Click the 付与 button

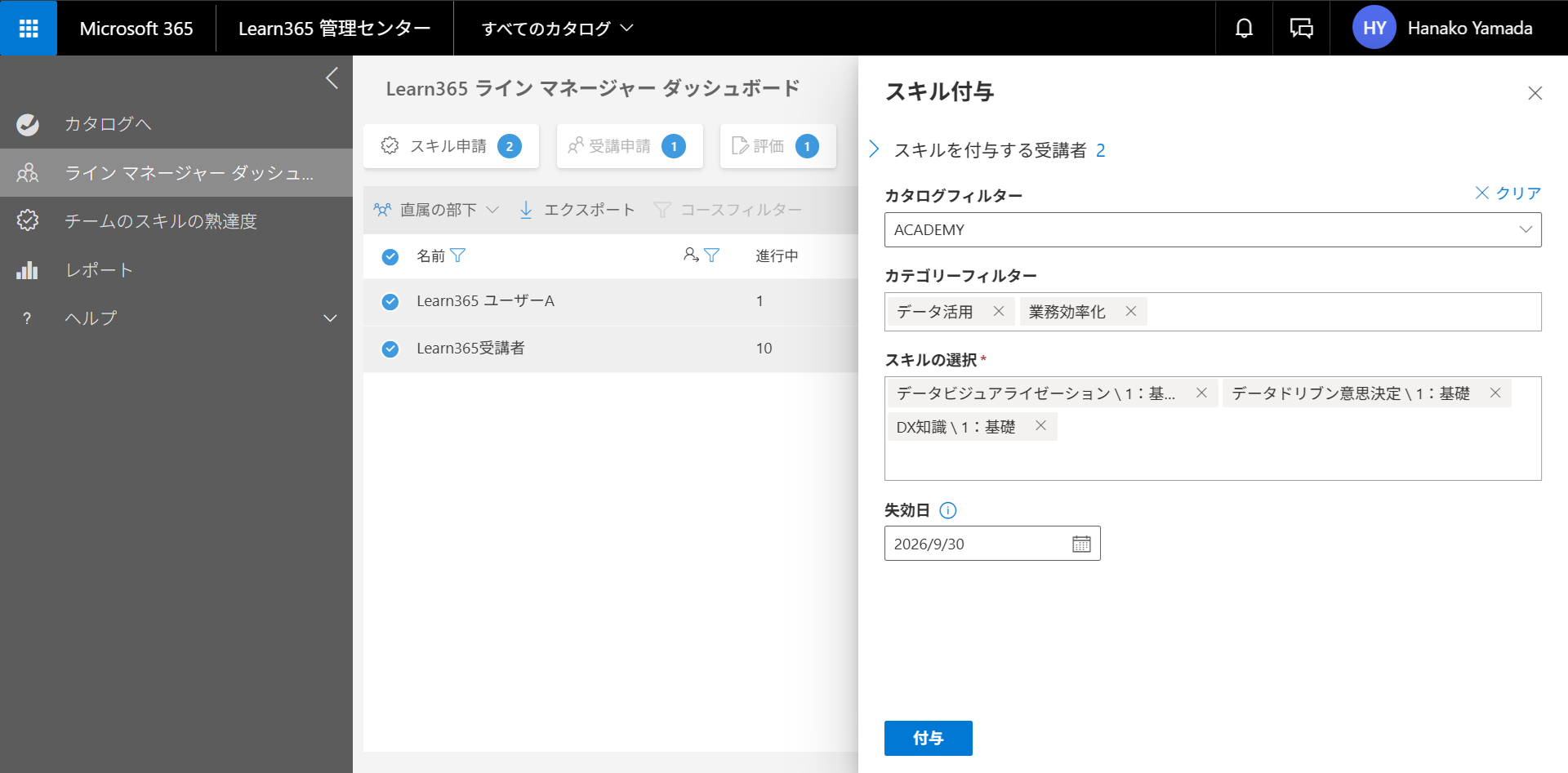pos(929,738)
